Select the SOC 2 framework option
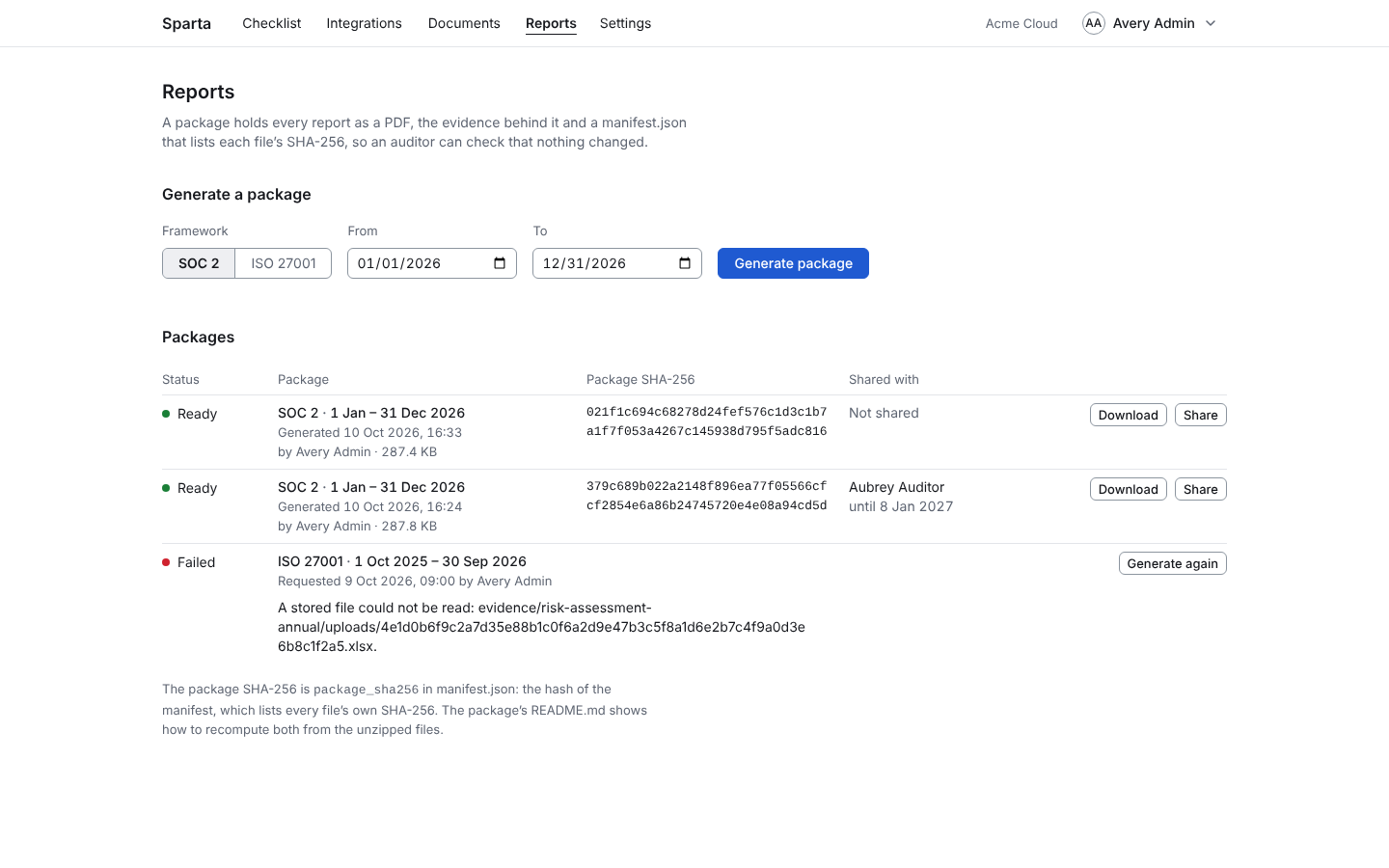Viewport: 1389px width, 868px height. [199, 263]
